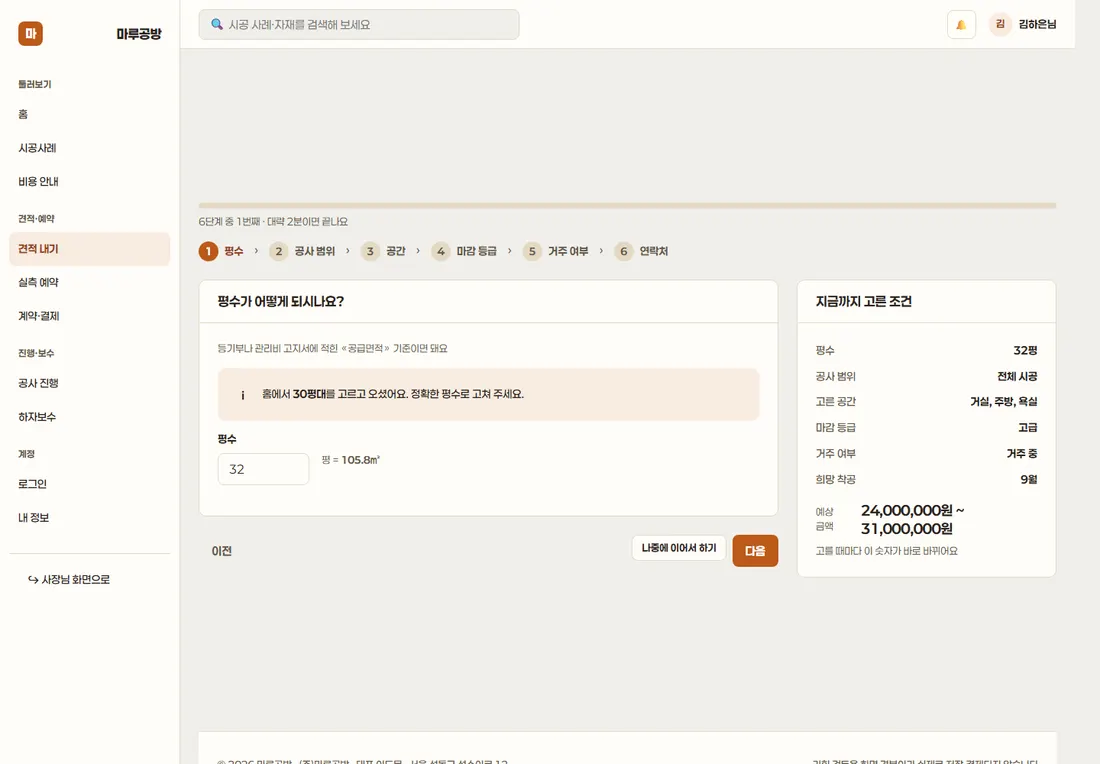
Task: Focus the 시공 사례·자재 search field
Action: pos(358,25)
